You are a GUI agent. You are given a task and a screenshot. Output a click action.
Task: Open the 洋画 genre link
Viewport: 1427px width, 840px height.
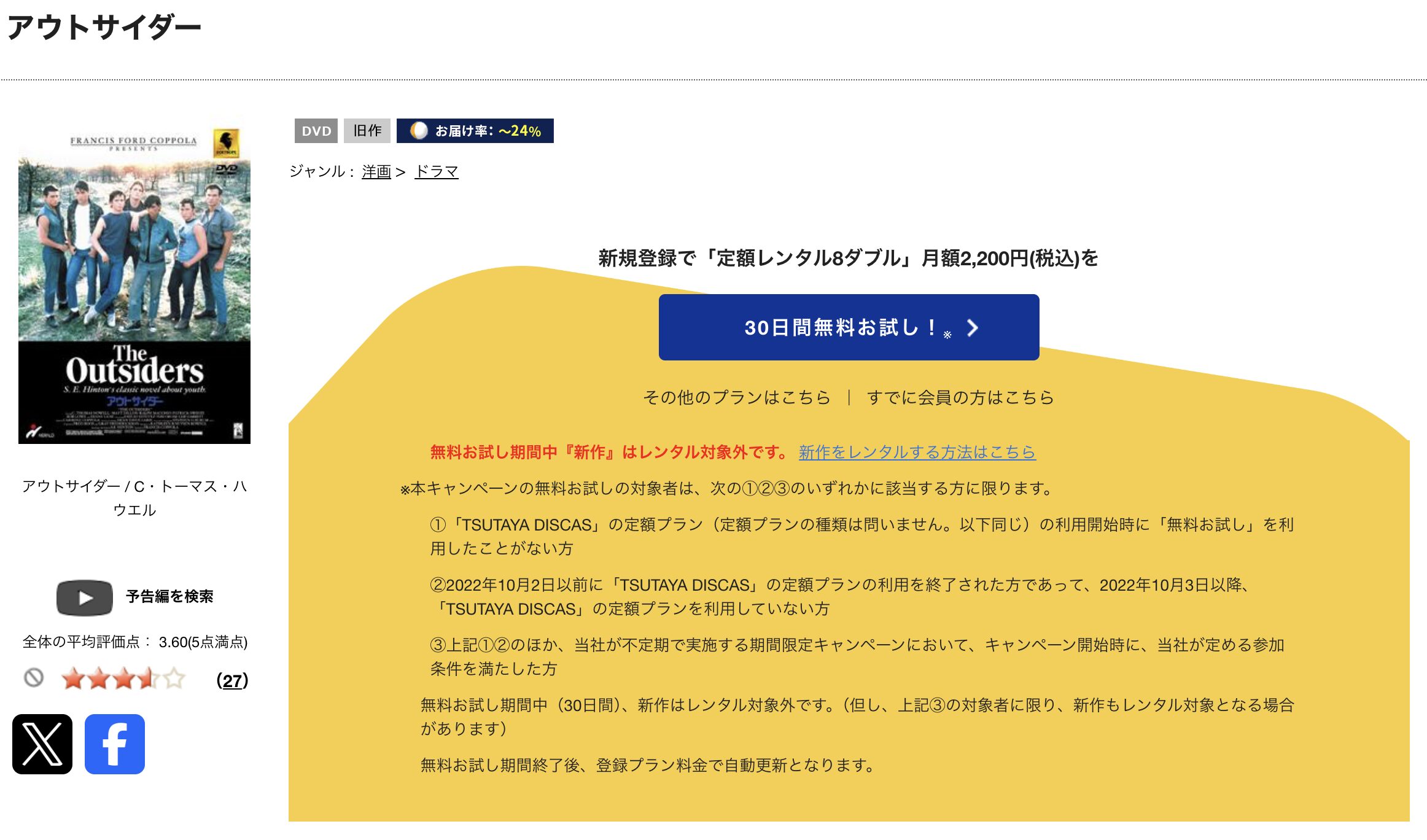376,171
